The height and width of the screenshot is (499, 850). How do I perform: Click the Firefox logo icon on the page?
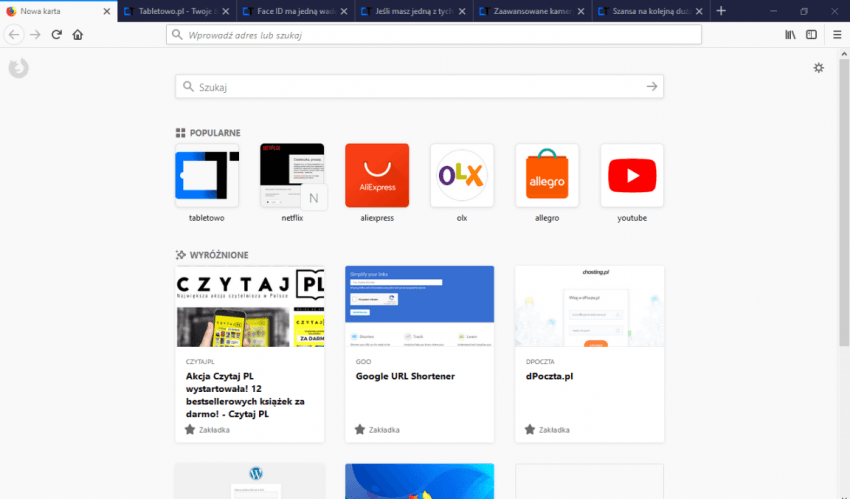point(18,68)
